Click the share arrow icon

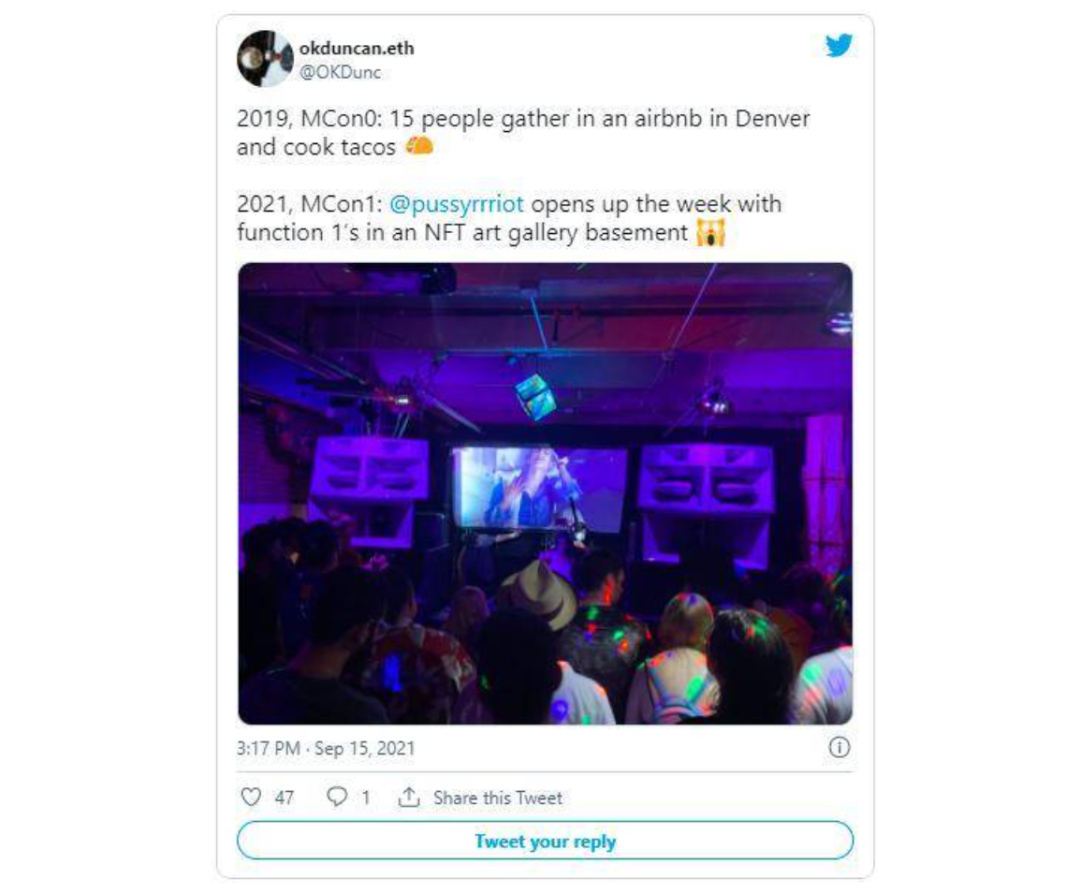click(x=409, y=797)
